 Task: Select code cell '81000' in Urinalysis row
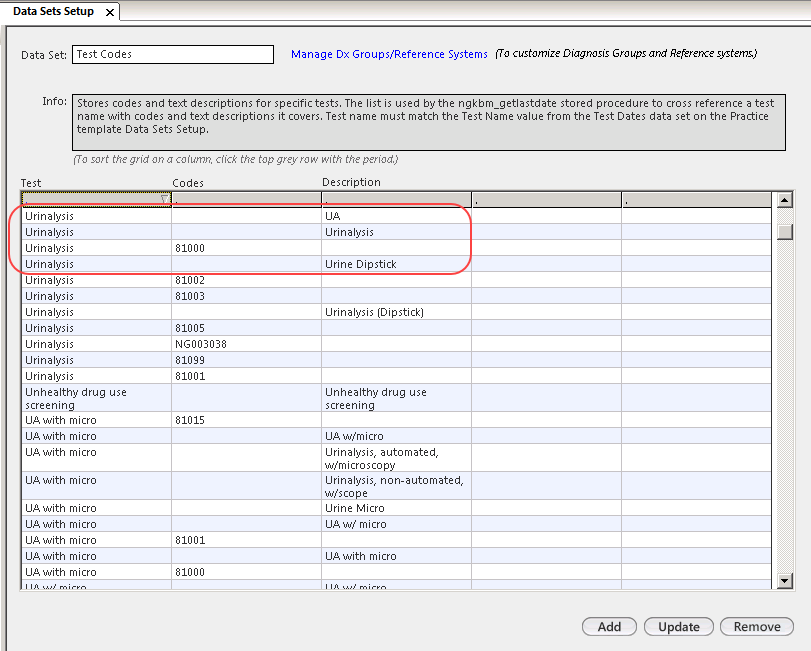pyautogui.click(x=246, y=248)
